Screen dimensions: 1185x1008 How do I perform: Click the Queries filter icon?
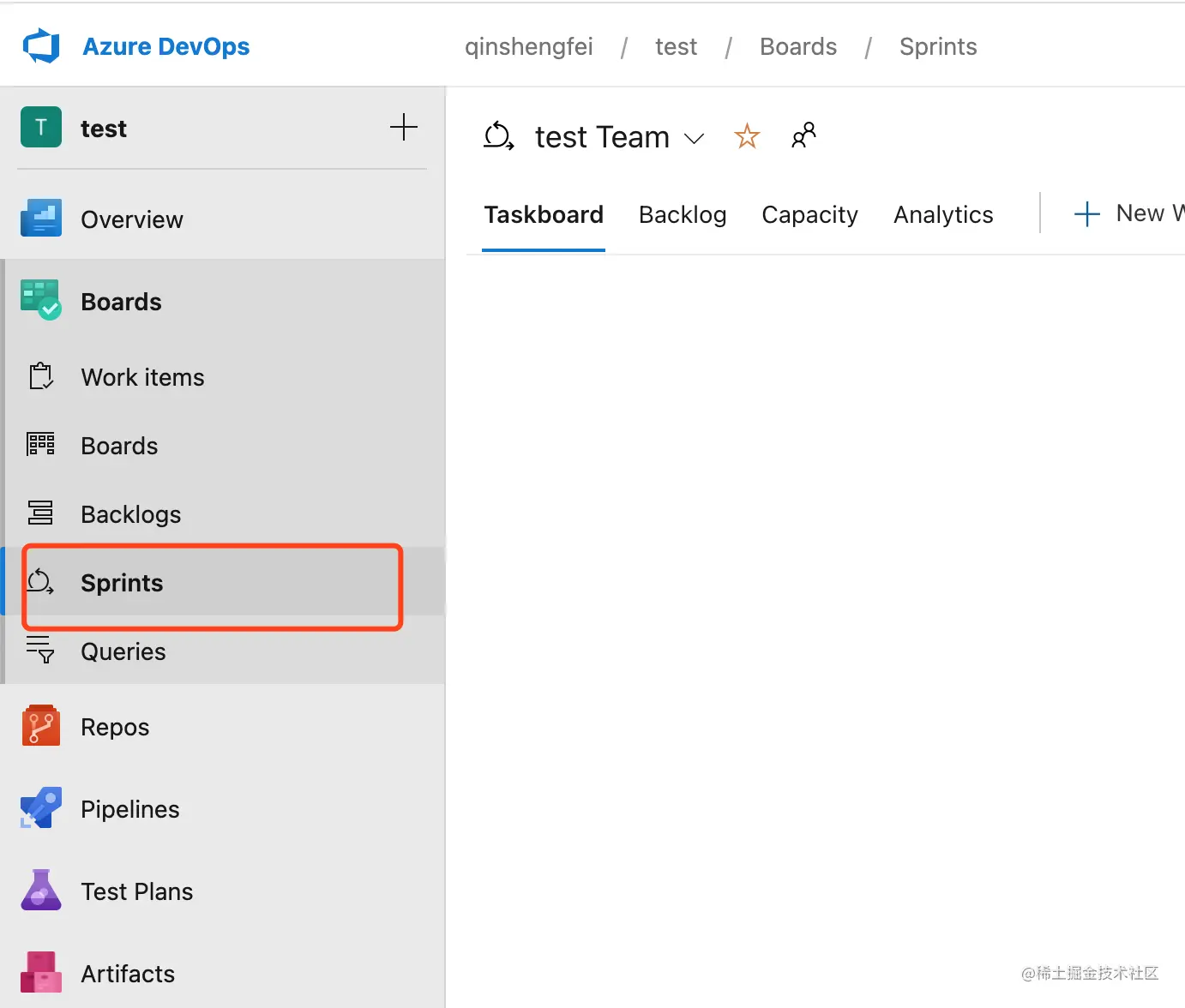tap(40, 650)
